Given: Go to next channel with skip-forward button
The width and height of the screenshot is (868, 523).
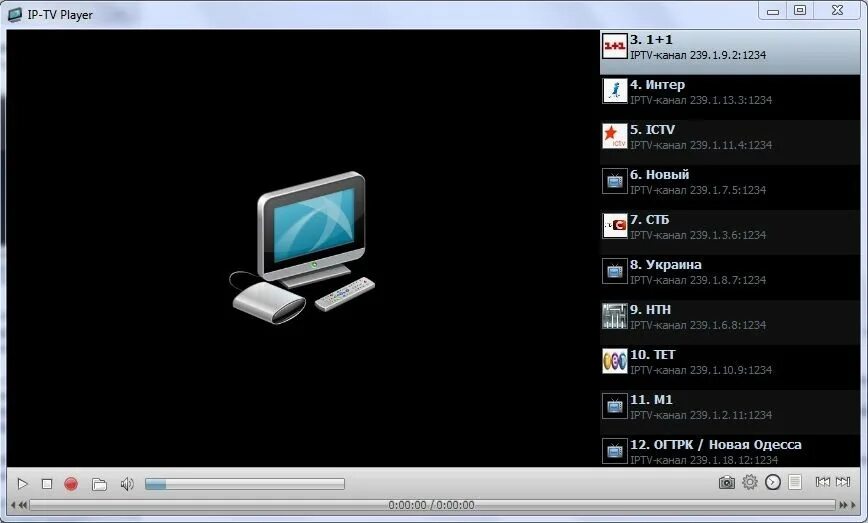Looking at the screenshot, I should (843, 482).
